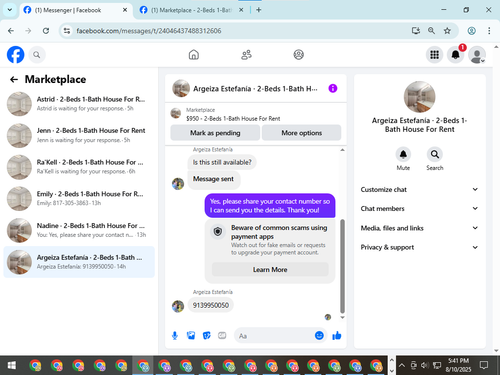Click the phone number message 9139950050
Screen dimensions: 500x375
211,305
